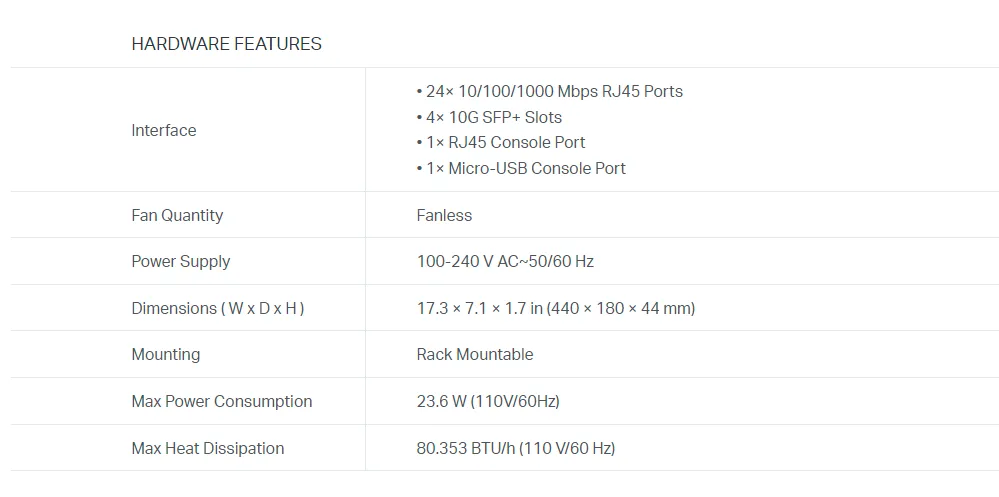Select the Interface row label
This screenshot has height=497, width=999.
click(x=164, y=130)
